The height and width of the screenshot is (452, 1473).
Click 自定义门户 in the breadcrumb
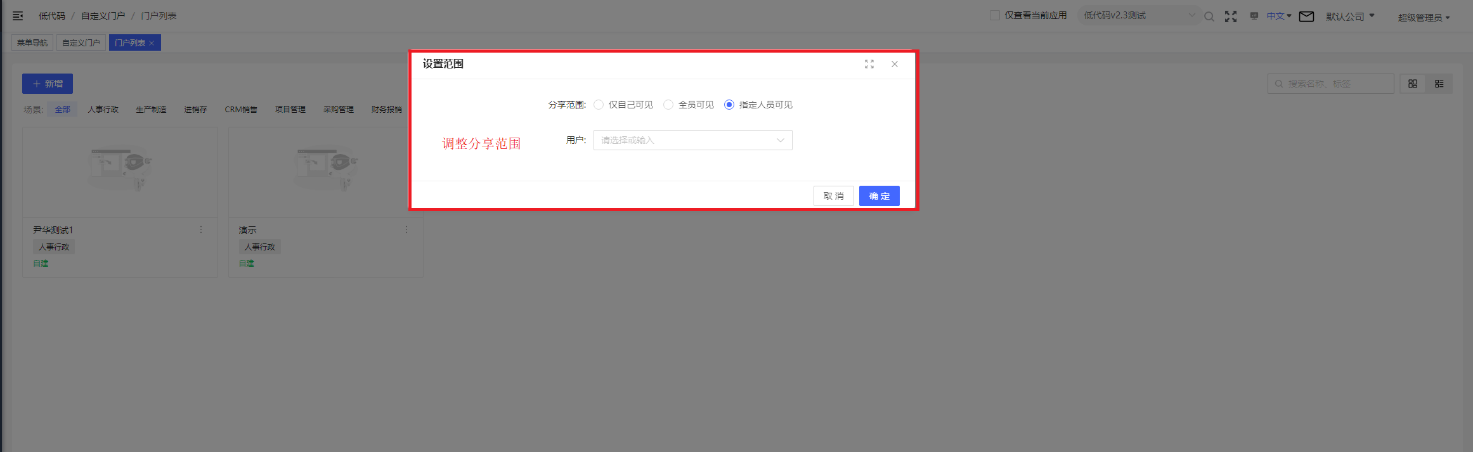[103, 16]
